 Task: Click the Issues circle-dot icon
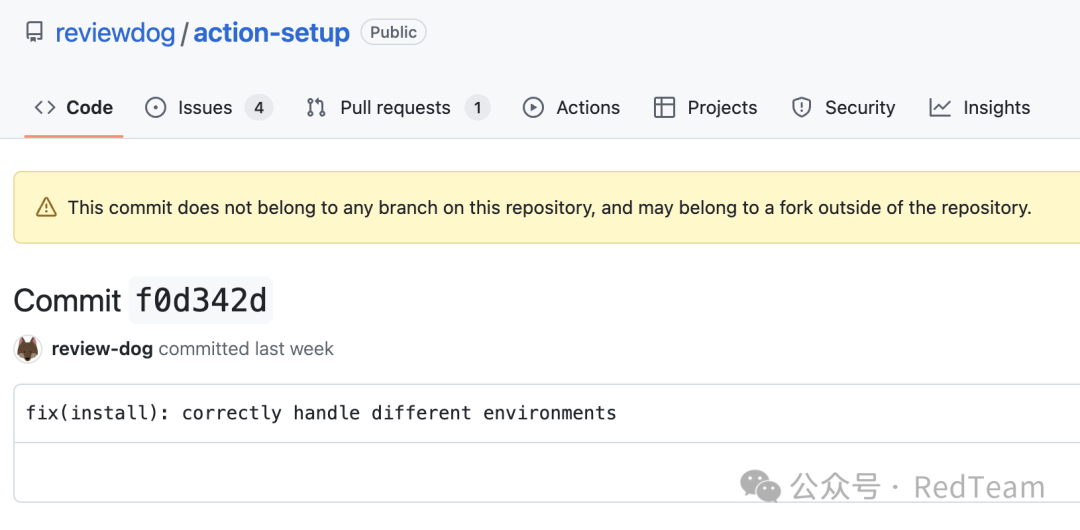(156, 108)
